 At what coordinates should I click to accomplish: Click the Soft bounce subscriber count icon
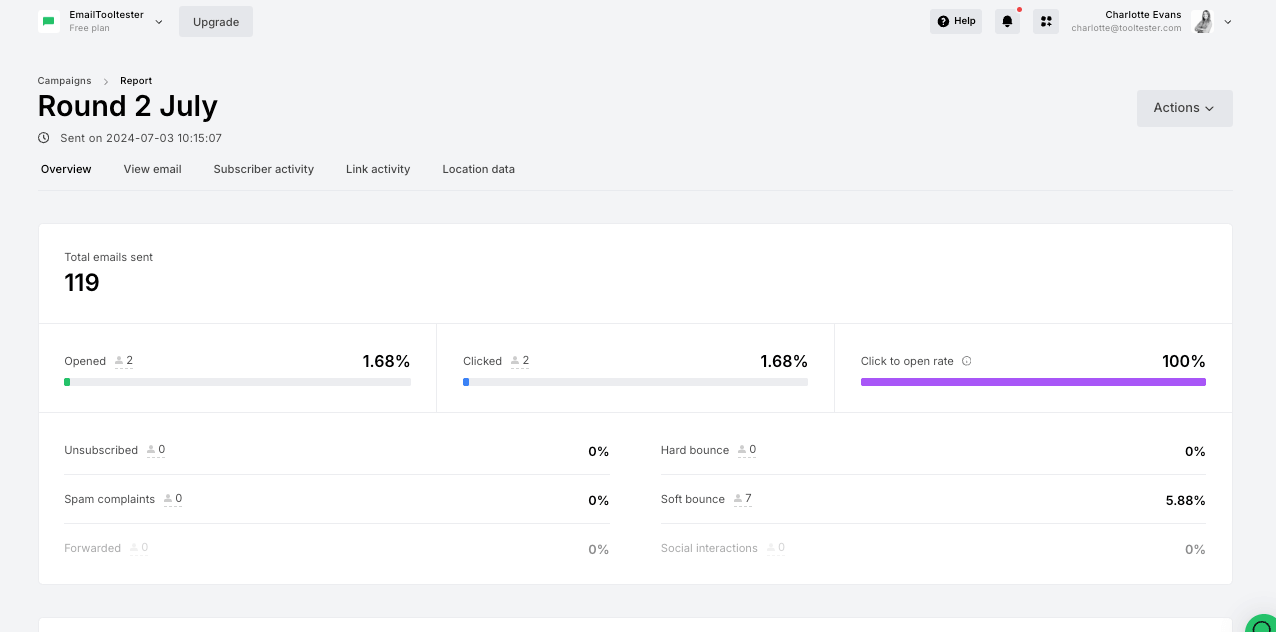click(737, 499)
